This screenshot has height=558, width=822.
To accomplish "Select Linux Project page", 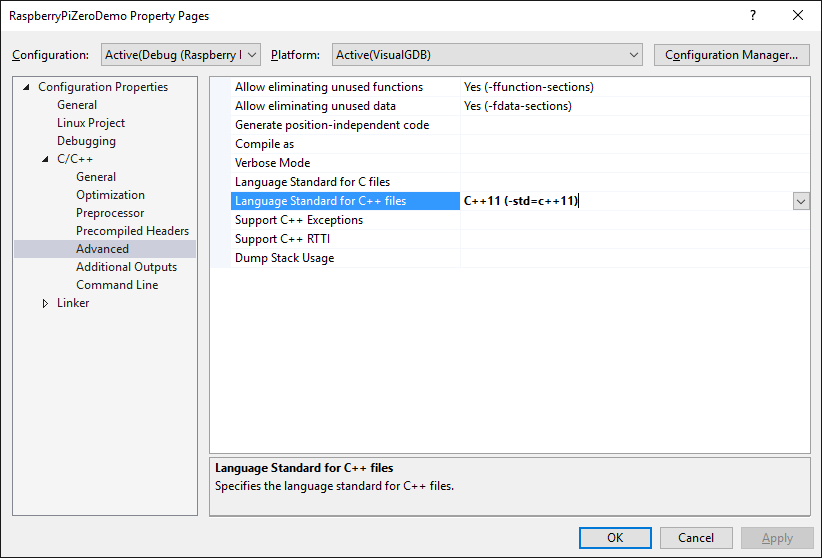I will 91,123.
